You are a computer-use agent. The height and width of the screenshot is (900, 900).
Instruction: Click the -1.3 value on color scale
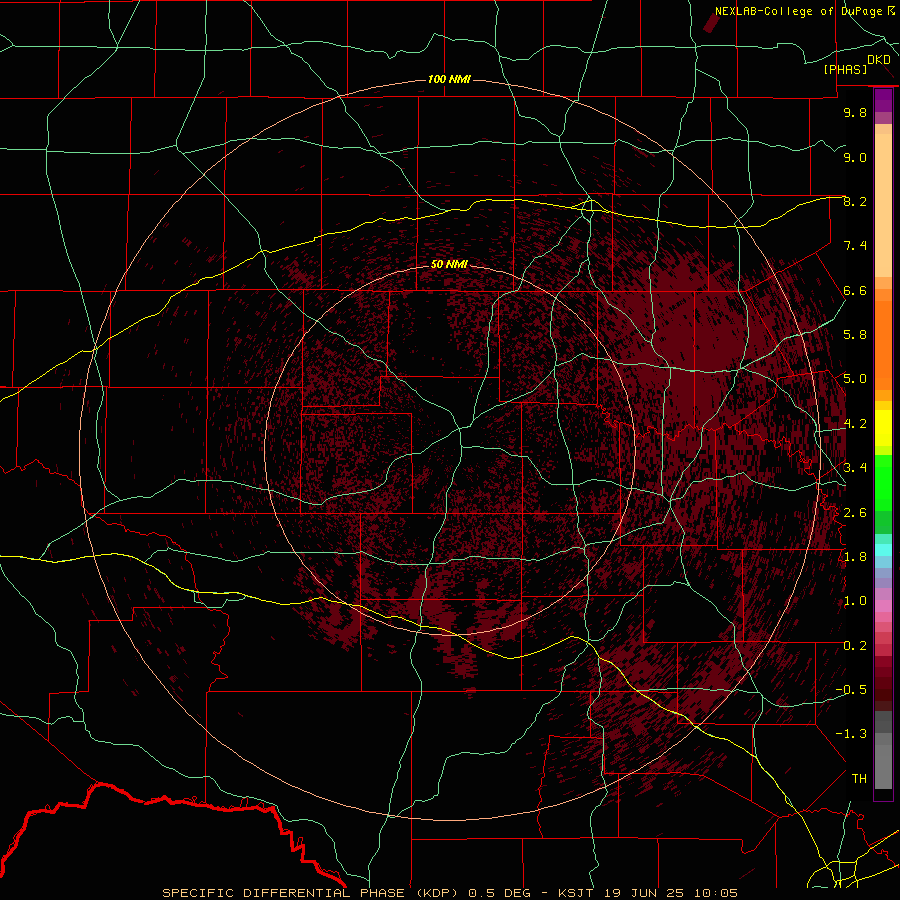tap(851, 734)
